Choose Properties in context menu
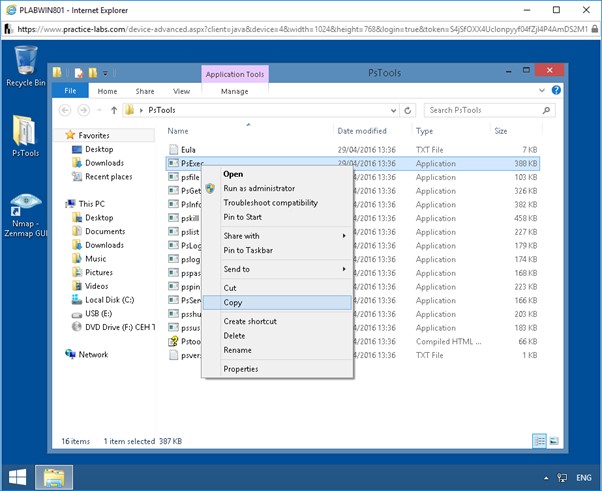The image size is (602, 491). (x=277, y=369)
